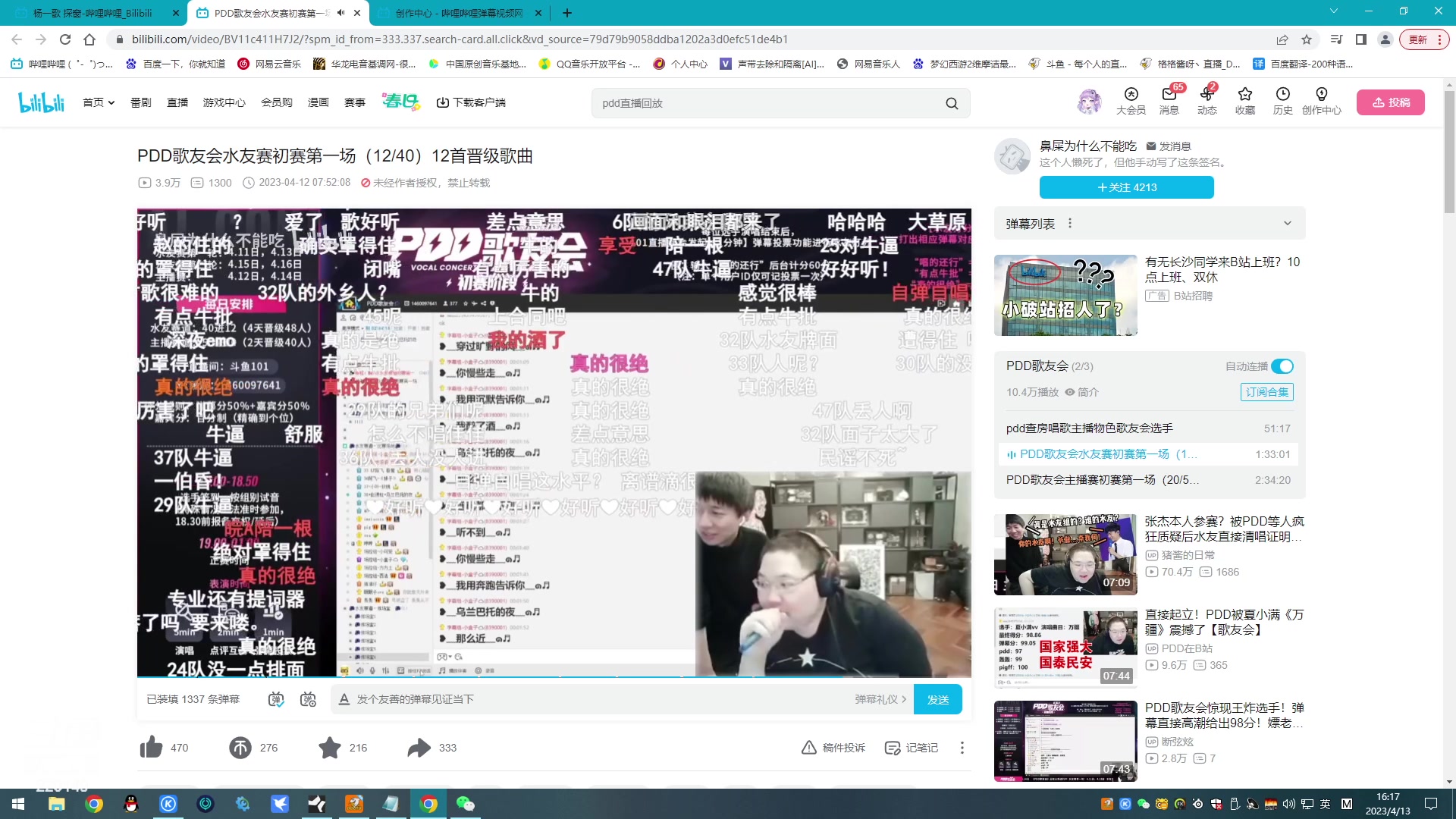Open File Explorer in taskbar
Screen dimensions: 1456x819
pyautogui.click(x=56, y=804)
